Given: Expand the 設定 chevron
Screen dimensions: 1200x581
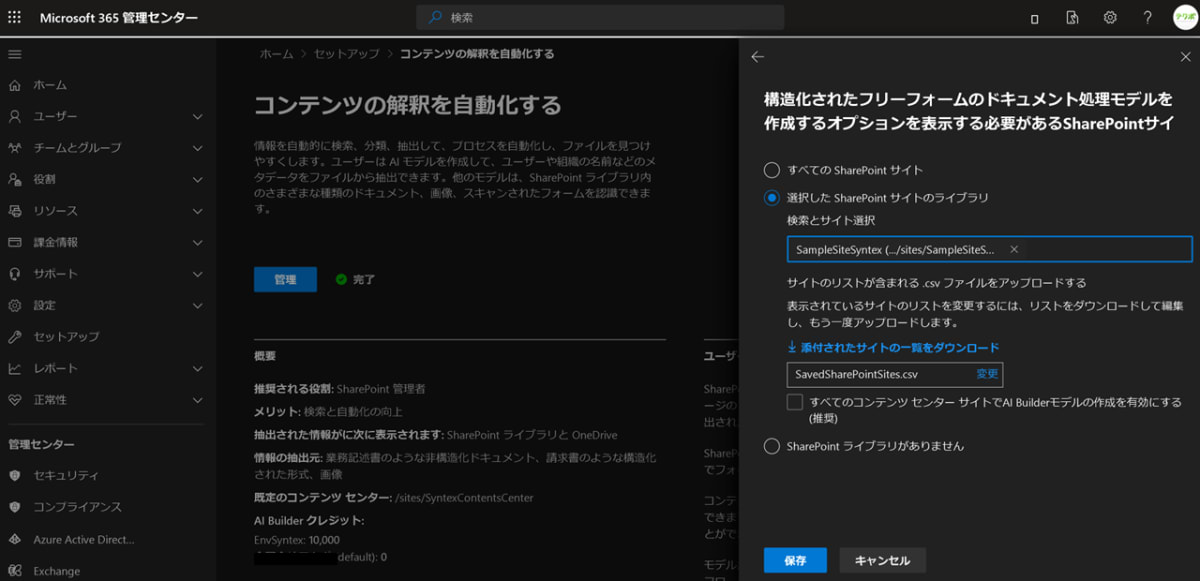Looking at the screenshot, I should click(x=197, y=305).
